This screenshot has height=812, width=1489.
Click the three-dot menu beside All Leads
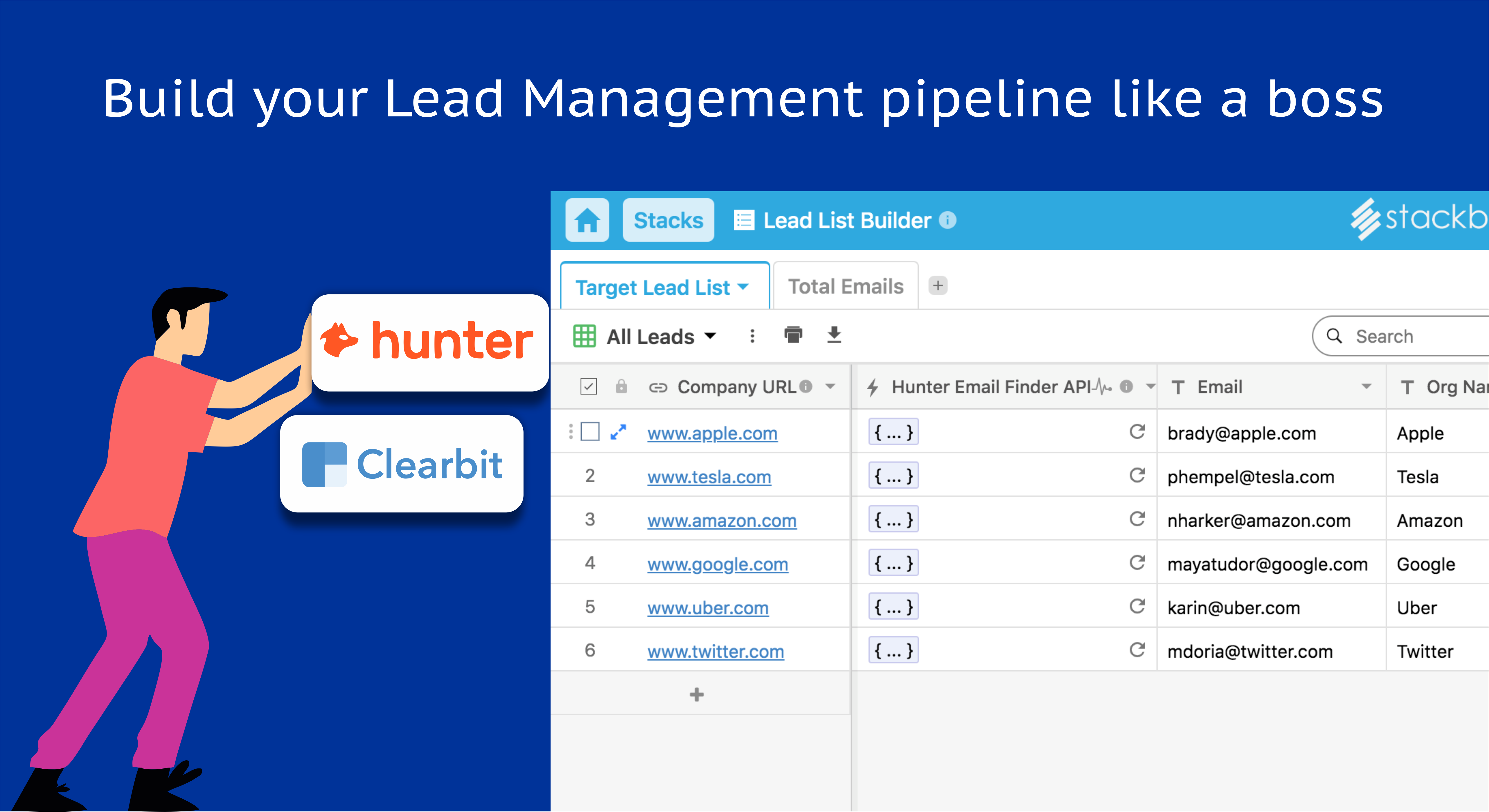tap(752, 336)
